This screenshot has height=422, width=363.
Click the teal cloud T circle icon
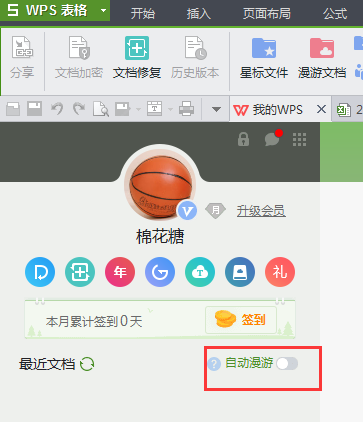coord(200,272)
